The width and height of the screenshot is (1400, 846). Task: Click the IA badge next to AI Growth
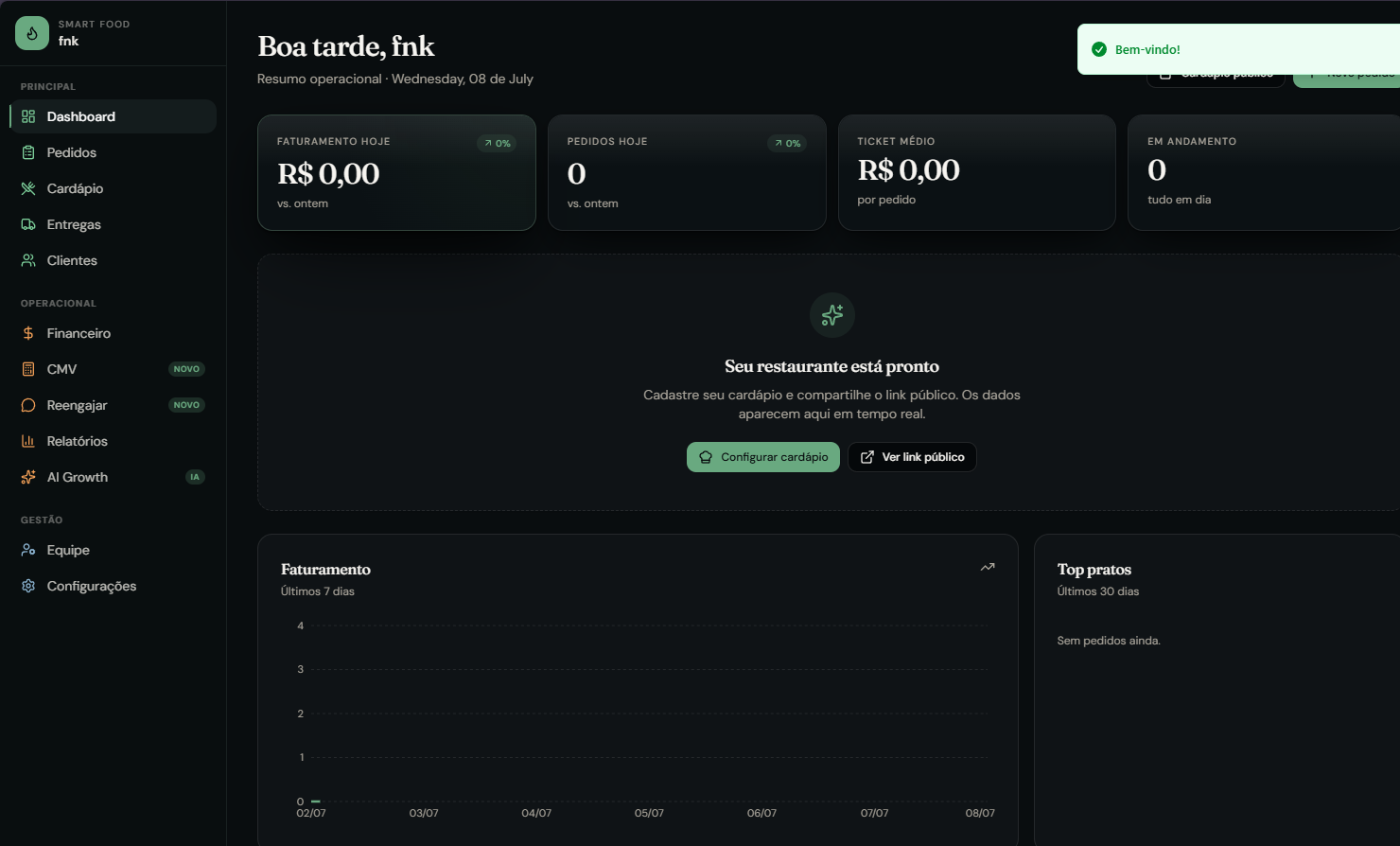pyautogui.click(x=195, y=477)
